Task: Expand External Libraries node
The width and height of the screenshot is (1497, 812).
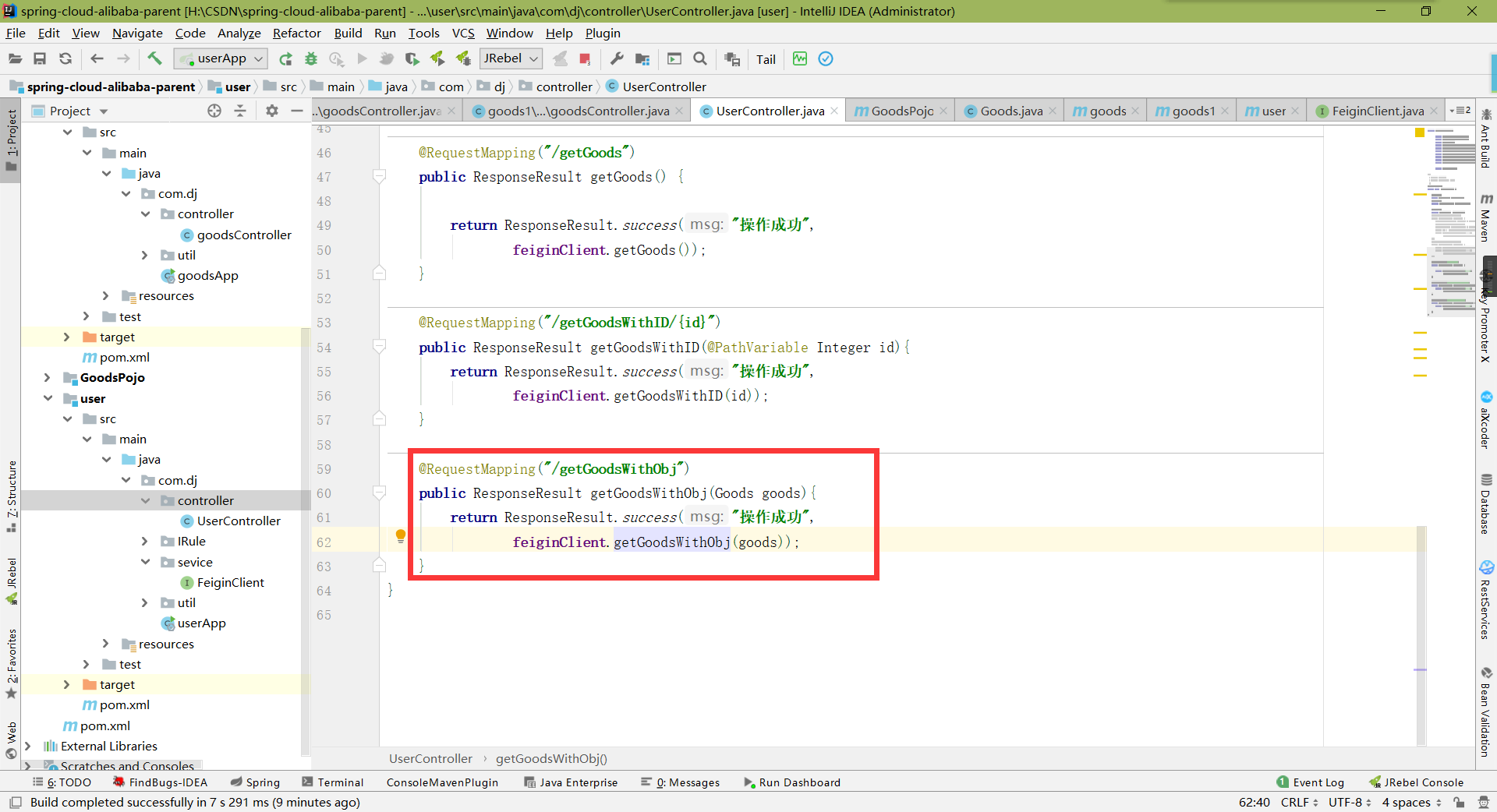Action: coord(28,746)
